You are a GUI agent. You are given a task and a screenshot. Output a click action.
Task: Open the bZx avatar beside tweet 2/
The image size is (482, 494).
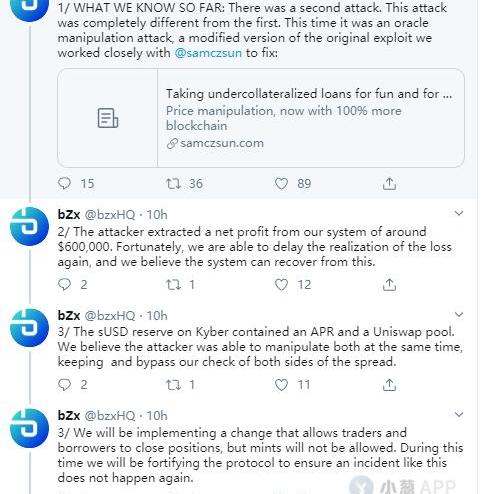coord(29,227)
